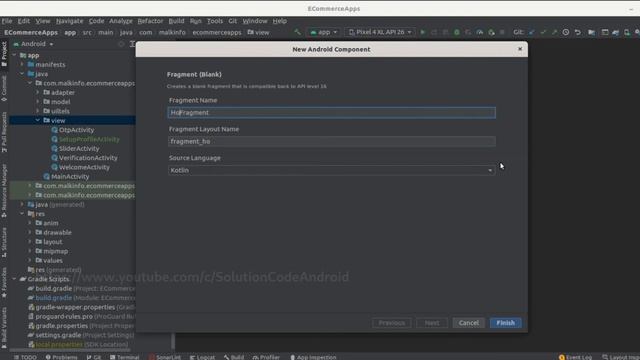The width and height of the screenshot is (640, 360).
Task: Open Git history clock icon
Action: pyautogui.click(x=566, y=32)
